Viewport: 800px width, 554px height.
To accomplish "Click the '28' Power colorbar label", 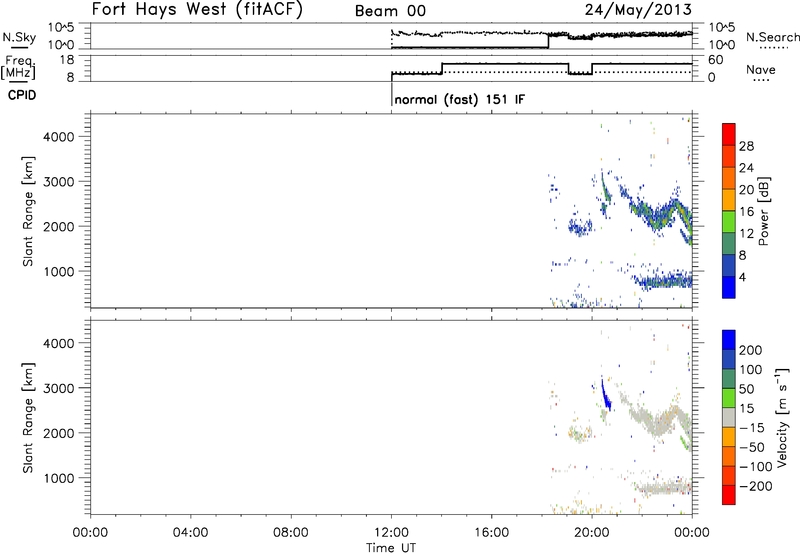I will tap(746, 146).
